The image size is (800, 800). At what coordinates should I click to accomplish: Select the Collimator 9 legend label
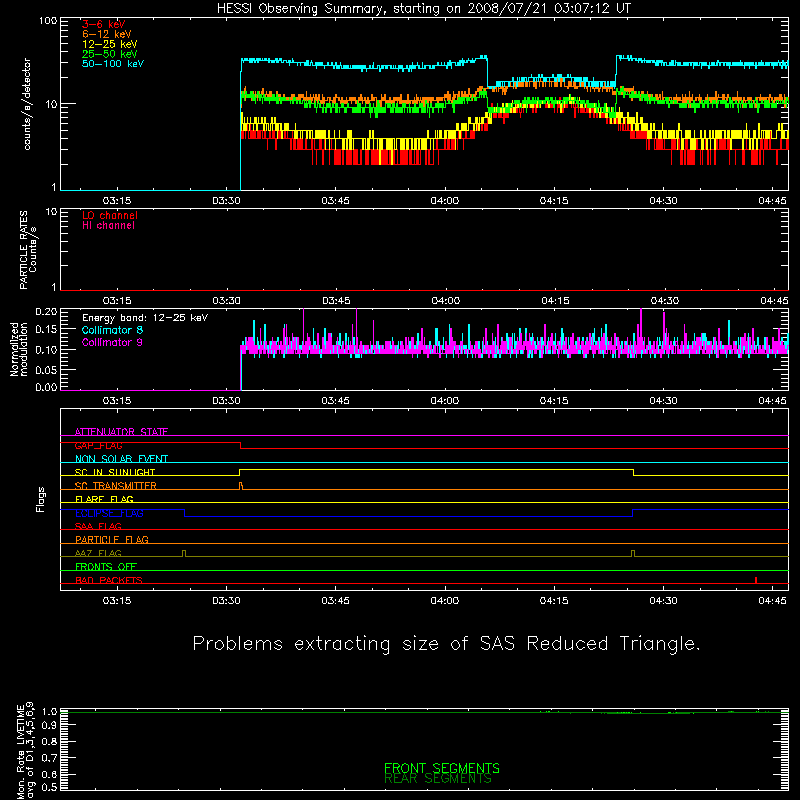click(112, 342)
